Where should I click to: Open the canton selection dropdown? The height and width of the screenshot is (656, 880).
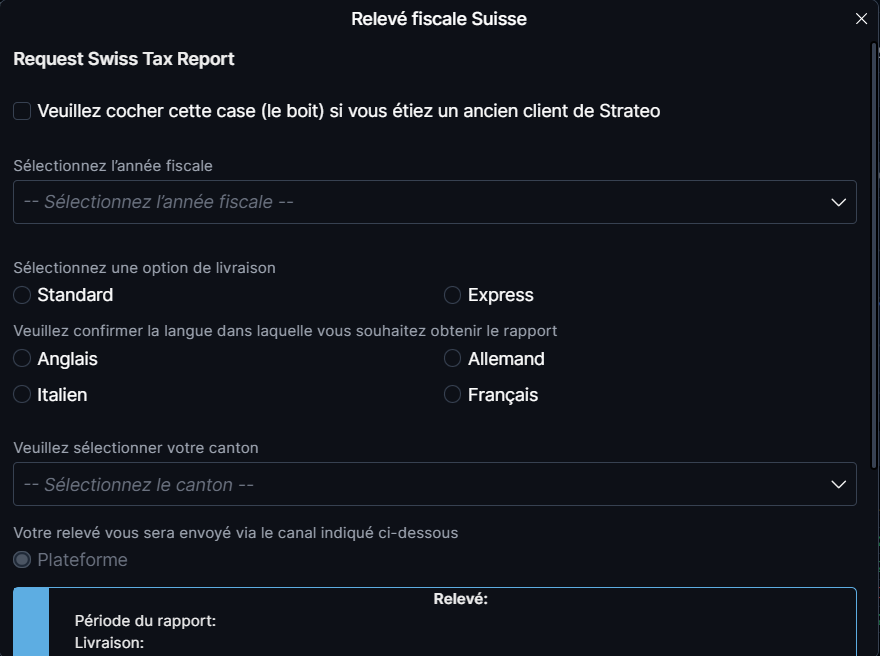(x=420, y=484)
